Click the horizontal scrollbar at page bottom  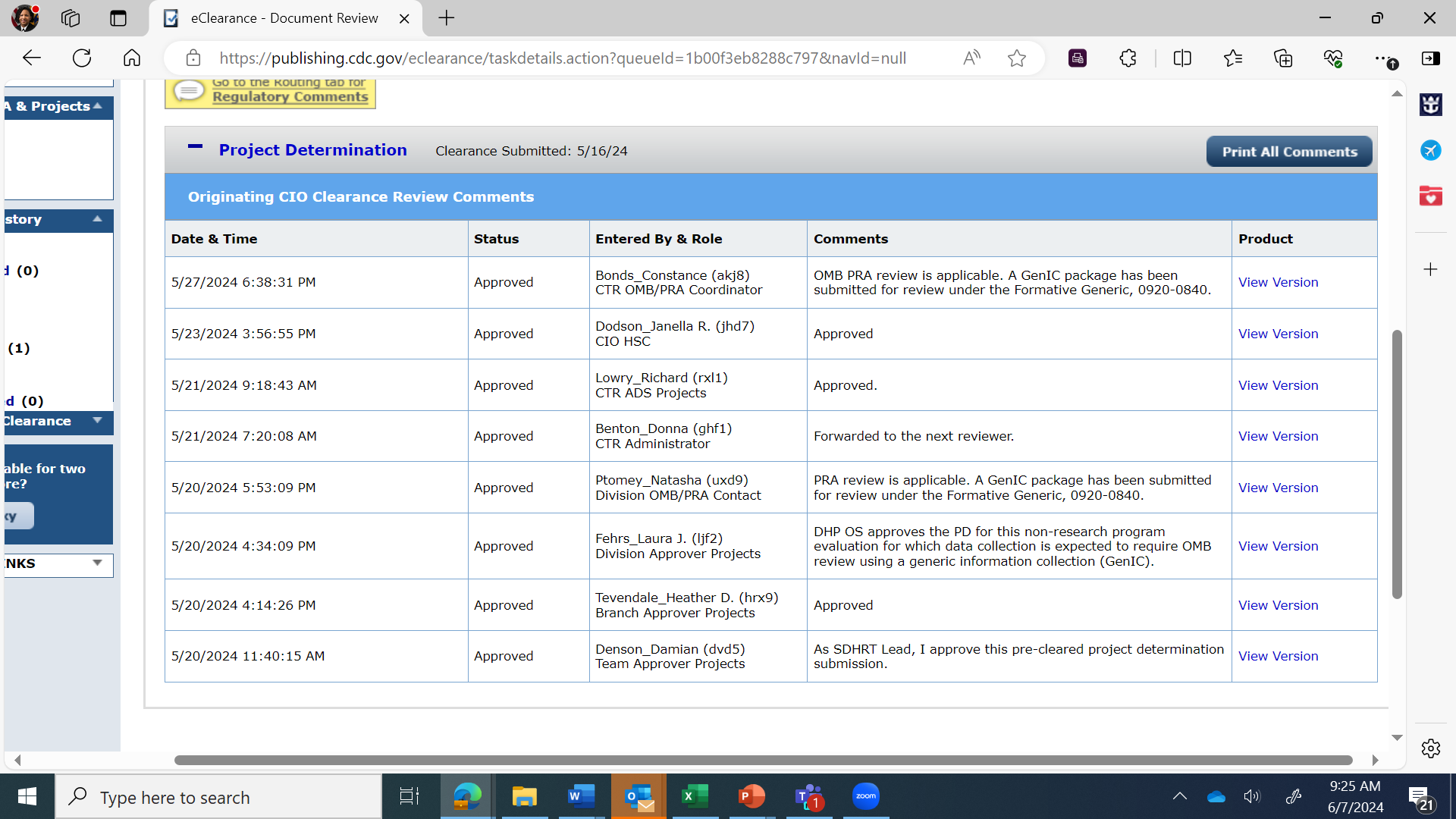[762, 760]
